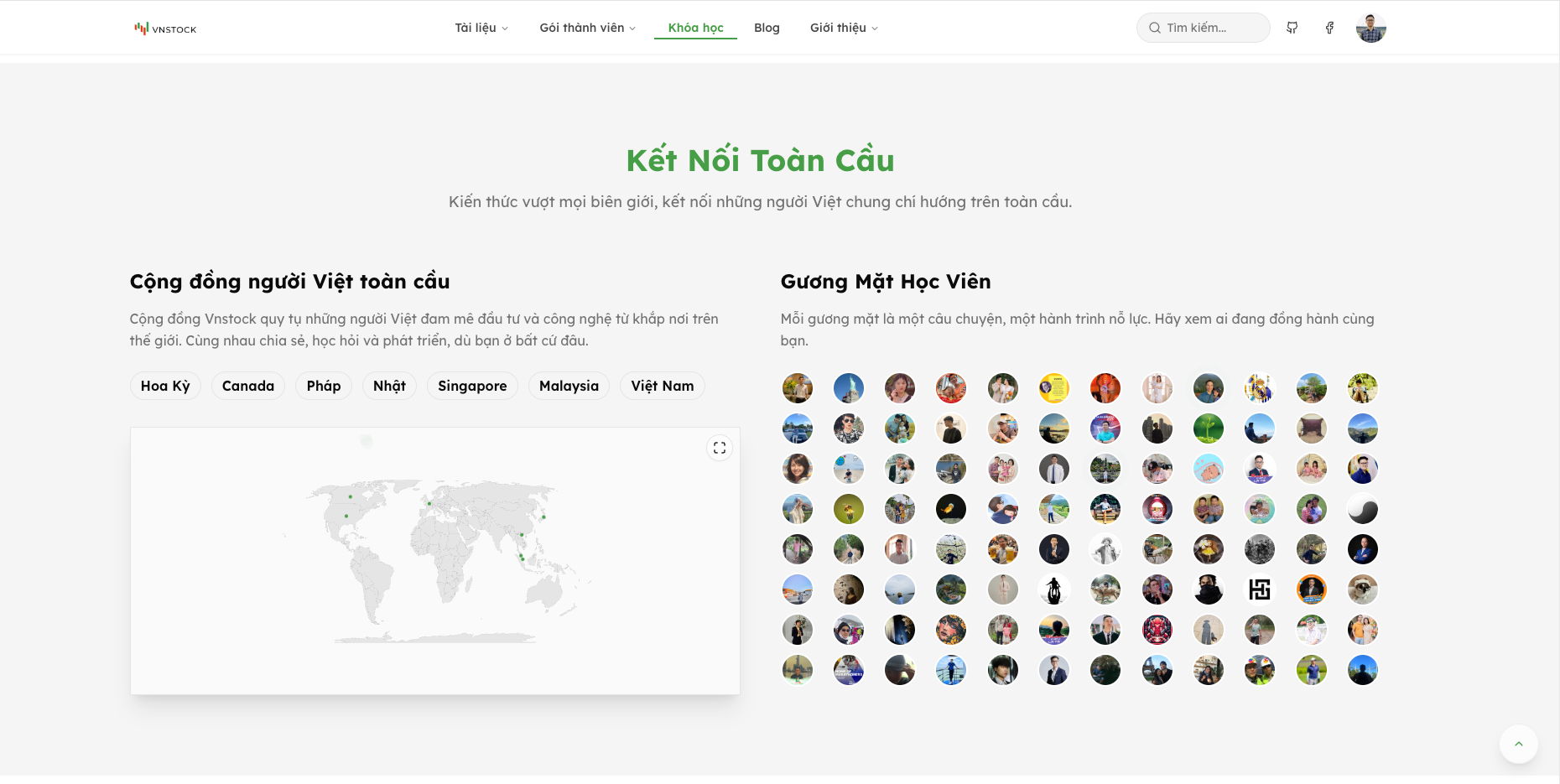Choose the Nhật country filter

(389, 386)
